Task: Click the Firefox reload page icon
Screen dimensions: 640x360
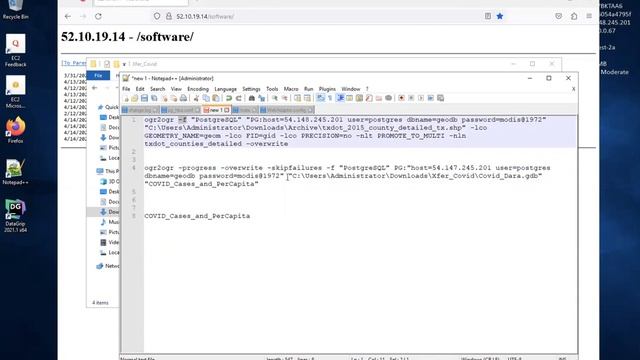Action: click(x=98, y=16)
